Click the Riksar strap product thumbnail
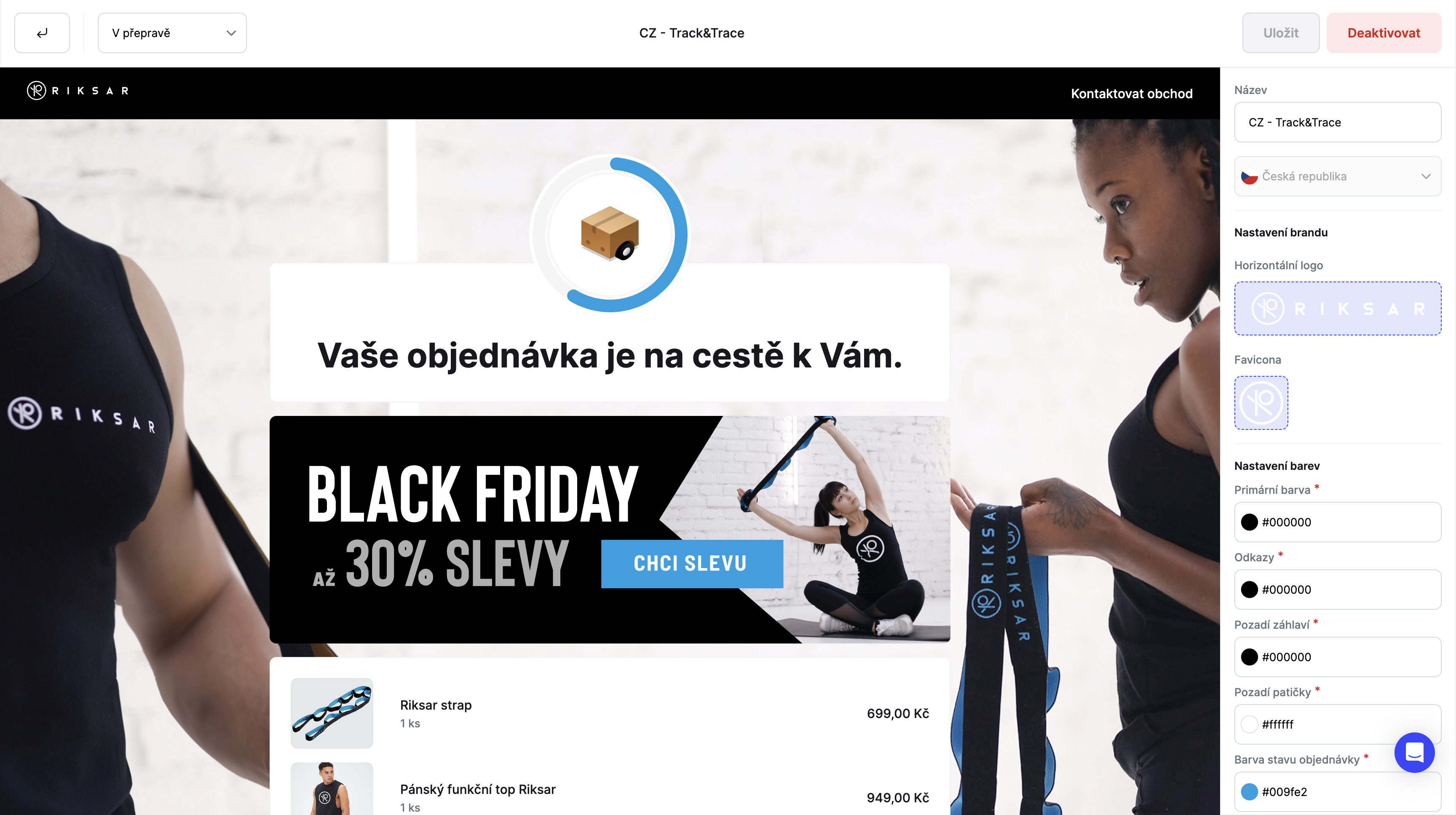Screen dimensions: 1456x815 point(332,713)
